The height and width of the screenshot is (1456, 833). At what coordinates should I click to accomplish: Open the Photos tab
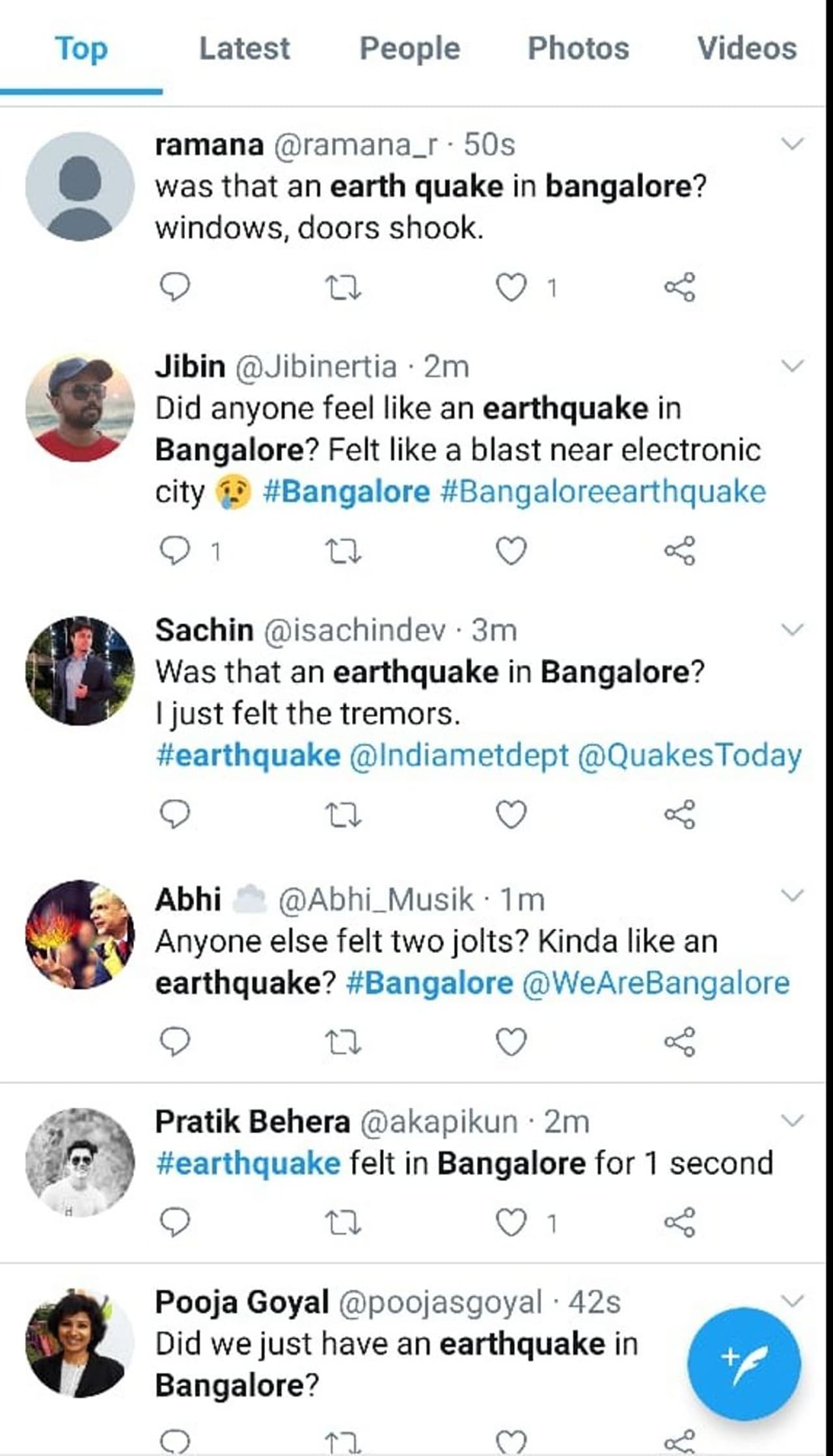coord(578,49)
